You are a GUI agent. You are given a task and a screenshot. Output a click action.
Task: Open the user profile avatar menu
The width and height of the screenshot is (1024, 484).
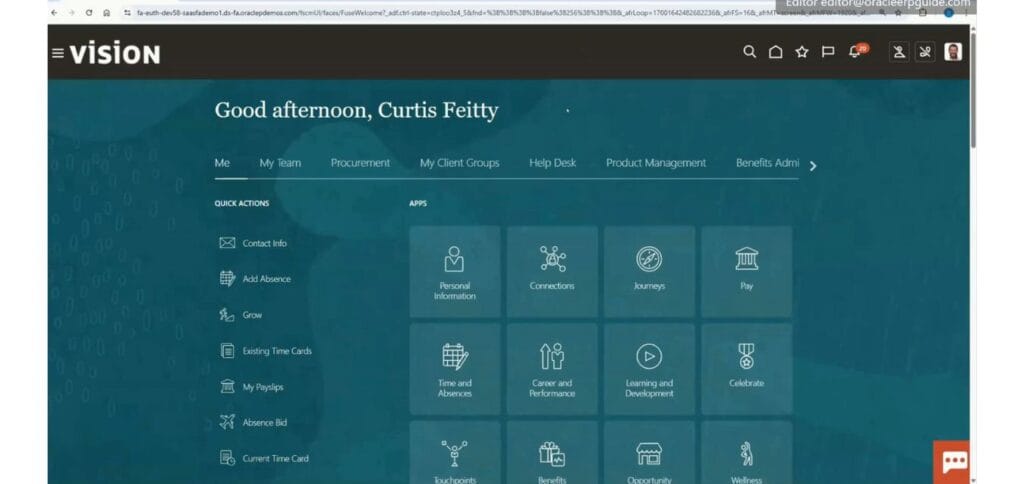tap(953, 52)
